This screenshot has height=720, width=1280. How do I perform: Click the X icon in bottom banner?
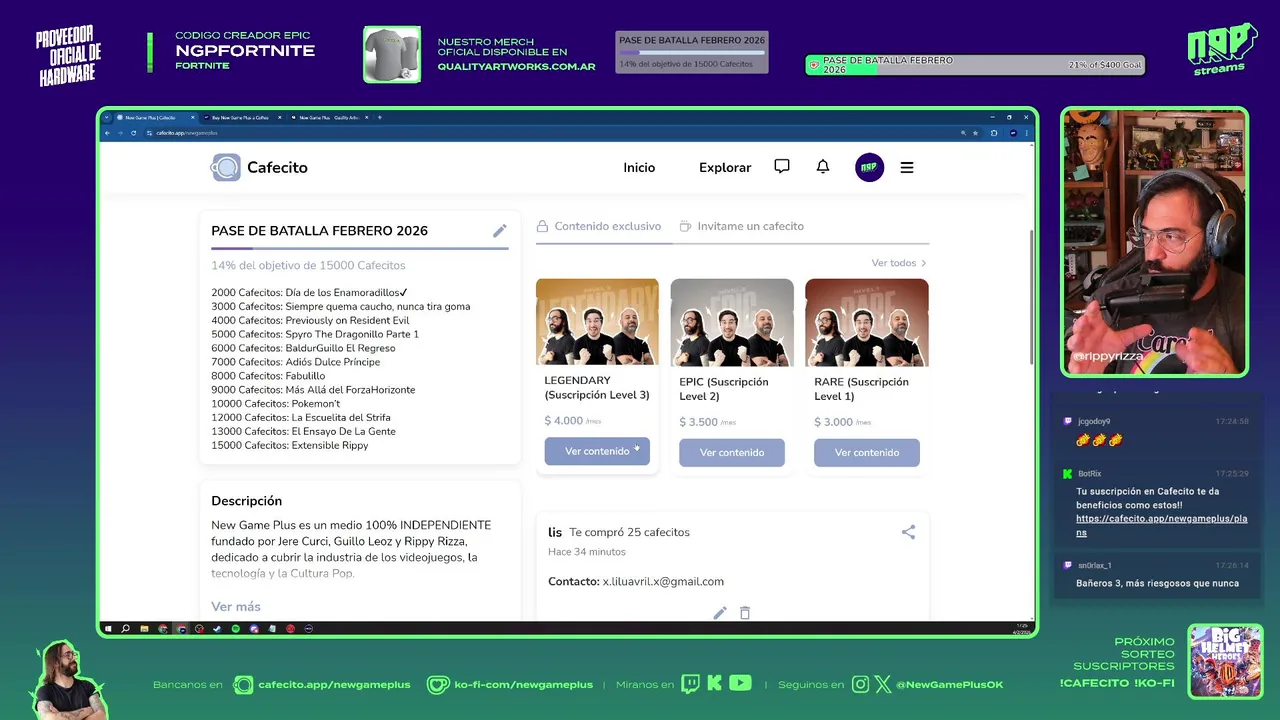pos(882,684)
